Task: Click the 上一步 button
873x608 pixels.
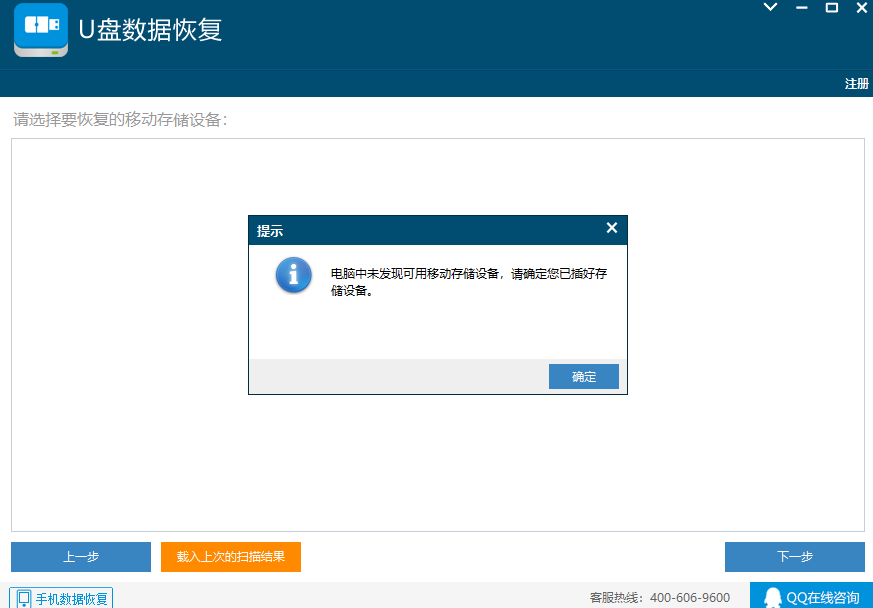Action: [81, 557]
